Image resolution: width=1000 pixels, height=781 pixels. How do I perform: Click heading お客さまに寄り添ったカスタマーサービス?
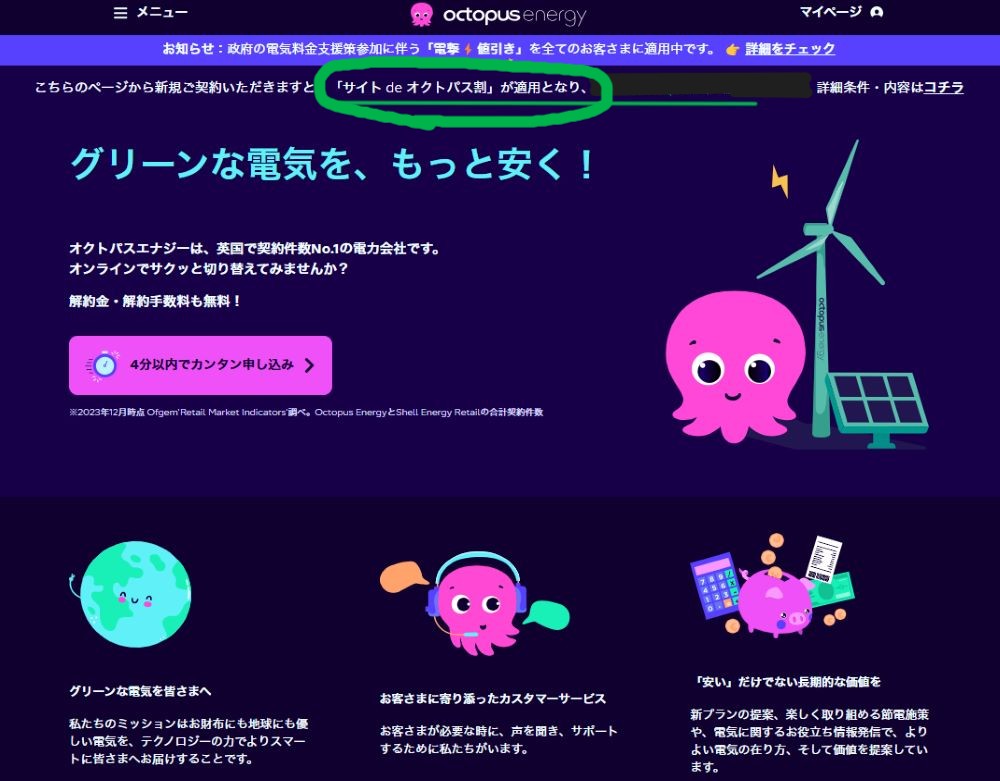(x=492, y=699)
